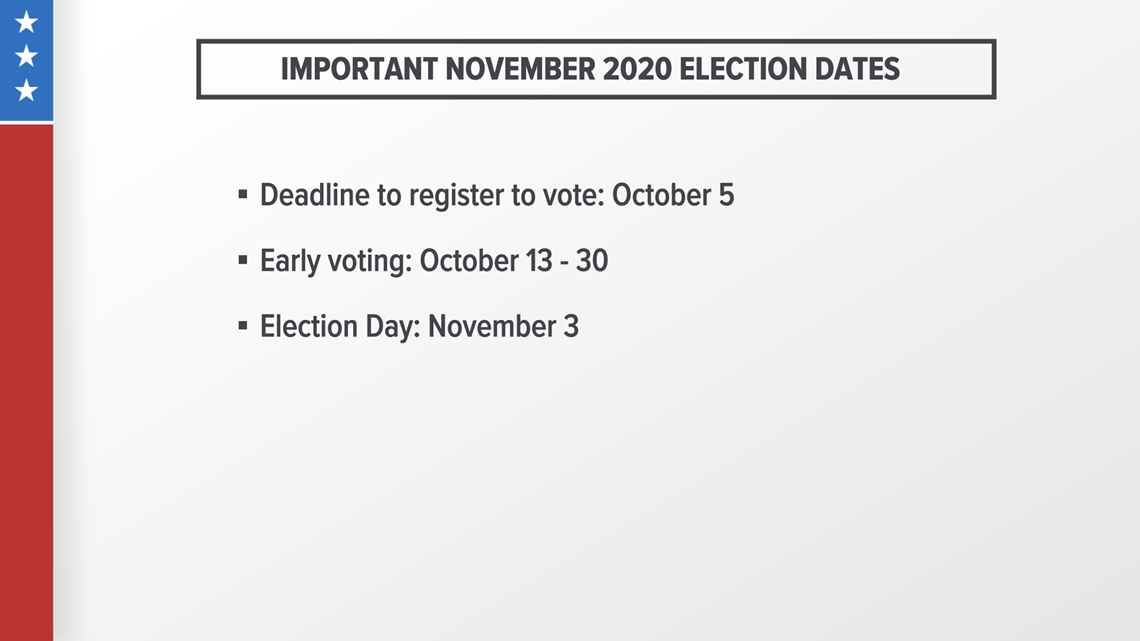Select the Important November 2020 Election Dates title
Screen dimensions: 1140x641
pyautogui.click(x=590, y=69)
